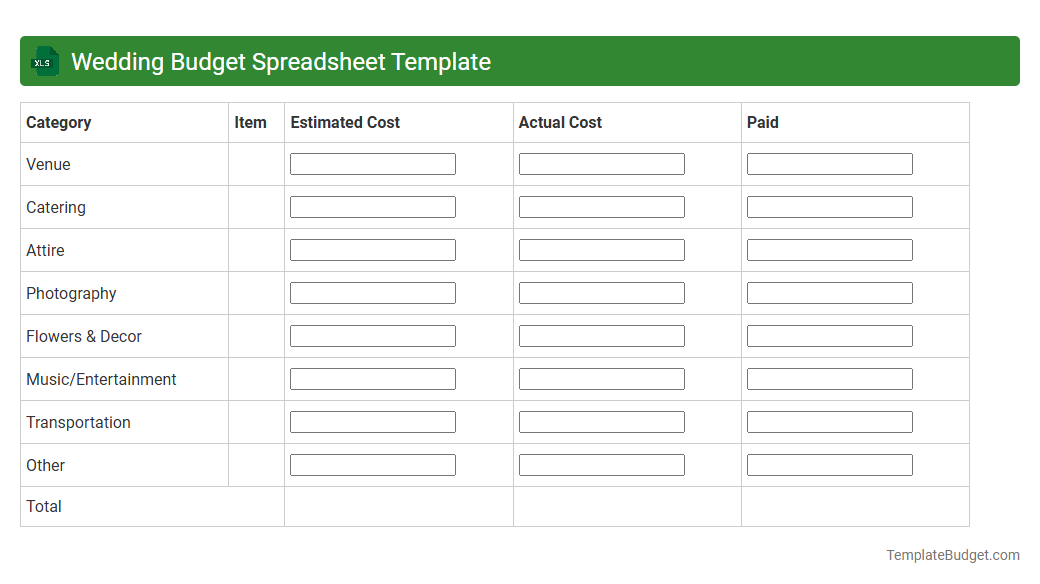This screenshot has width=1040, height=584.
Task: Click the Actual Cost field for Music/Entertainment
Action: 601,378
